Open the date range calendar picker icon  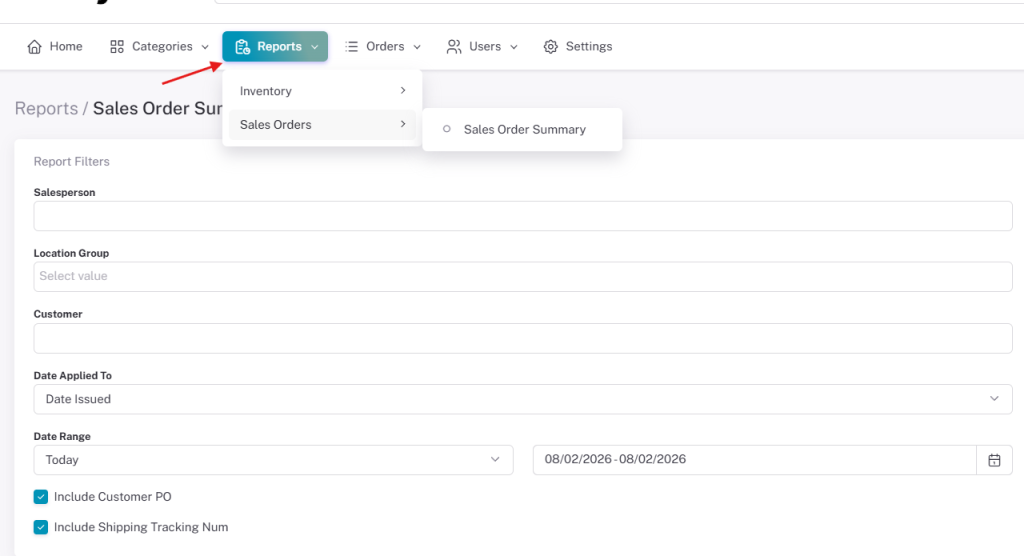994,460
